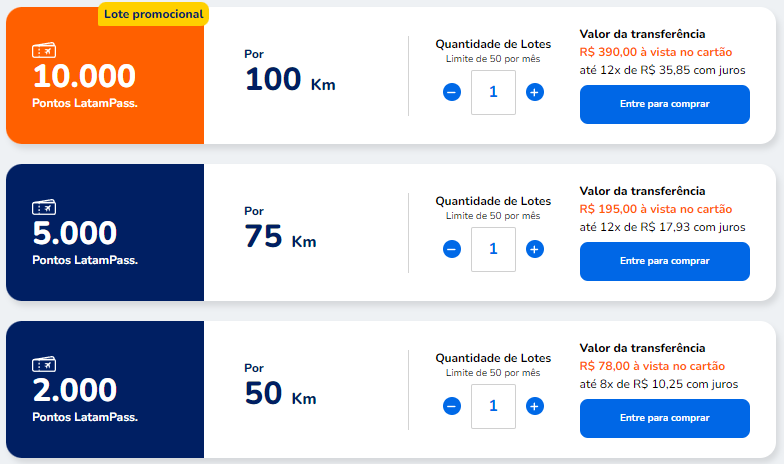Viewport: 784px width, 464px height.
Task: Click plus button on 5.000 points row
Action: coord(534,249)
